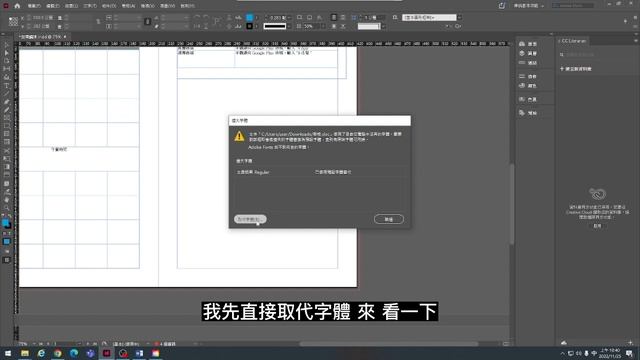Open the 版面(L) menu
The image size is (640, 360).
[71, 6]
